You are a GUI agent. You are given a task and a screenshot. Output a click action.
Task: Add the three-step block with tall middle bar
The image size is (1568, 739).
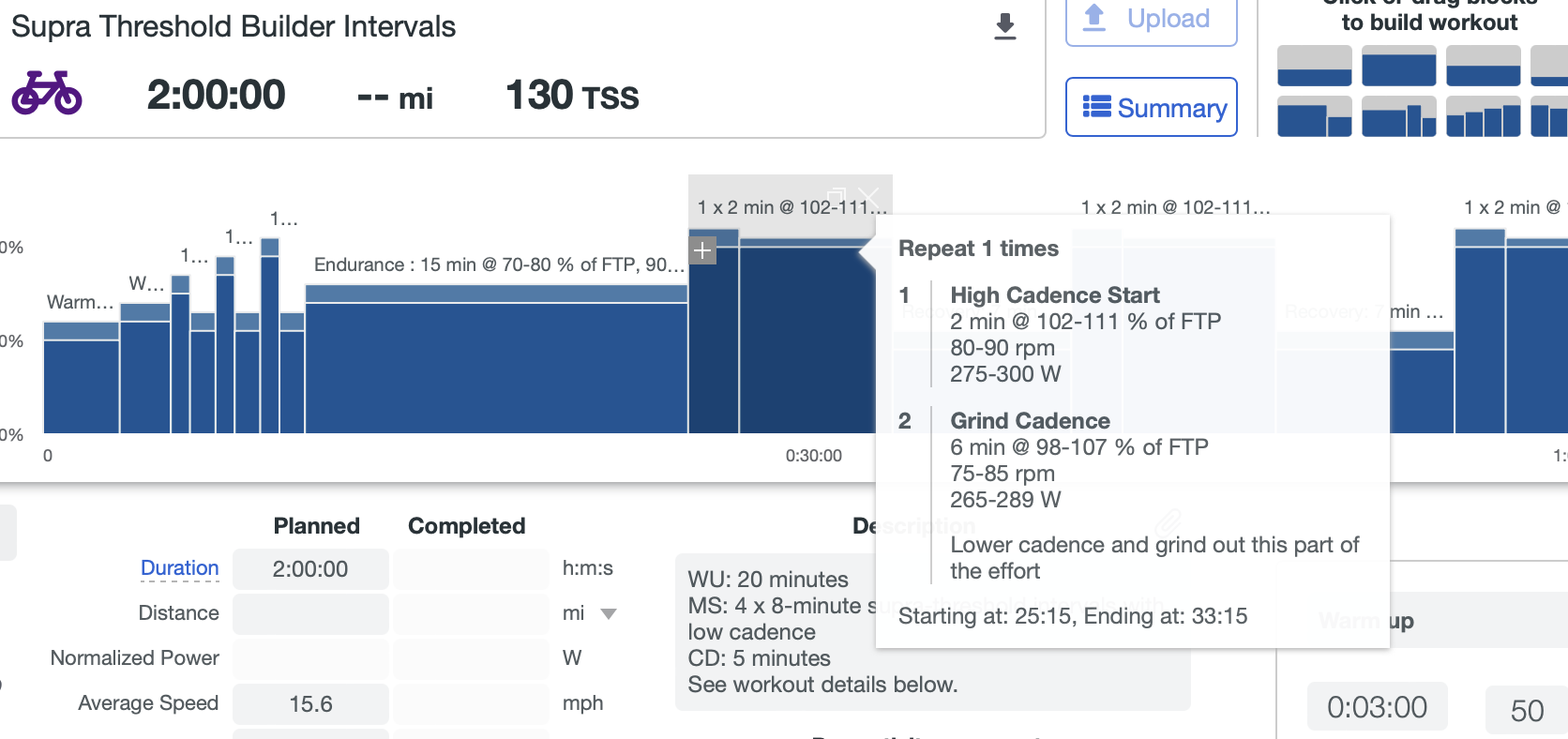pos(1398,118)
